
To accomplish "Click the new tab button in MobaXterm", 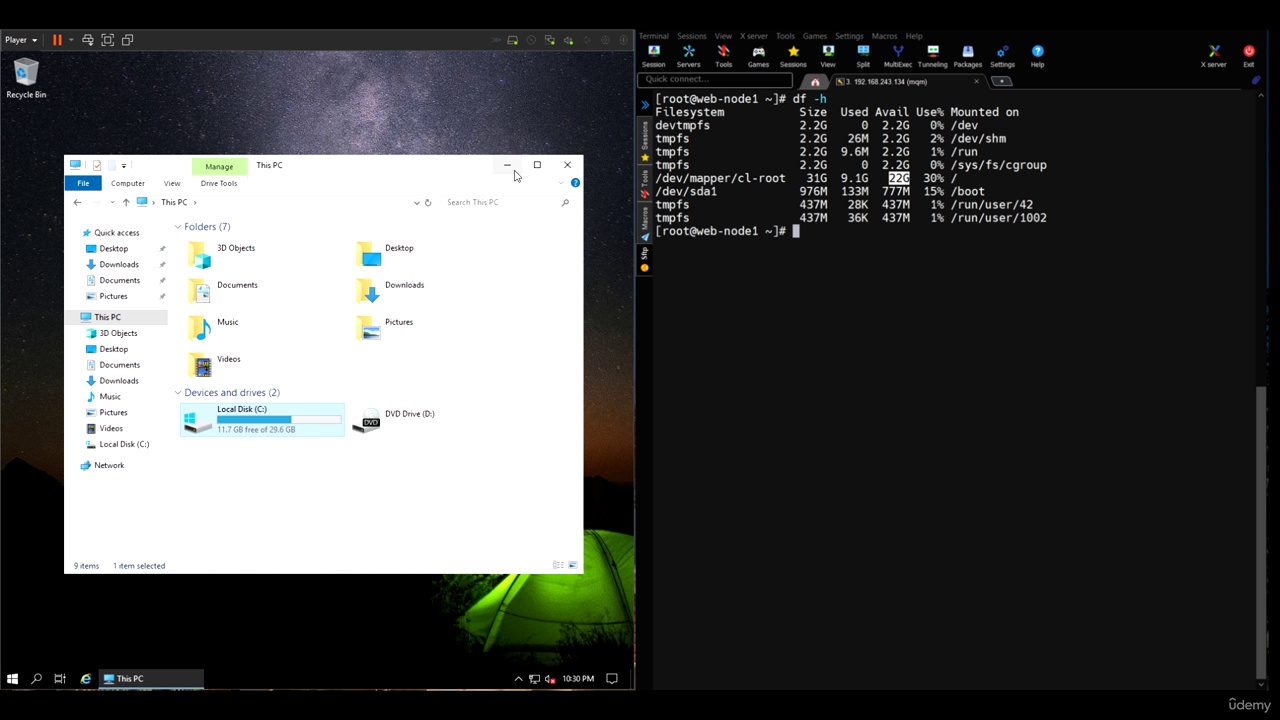I will 1001,82.
